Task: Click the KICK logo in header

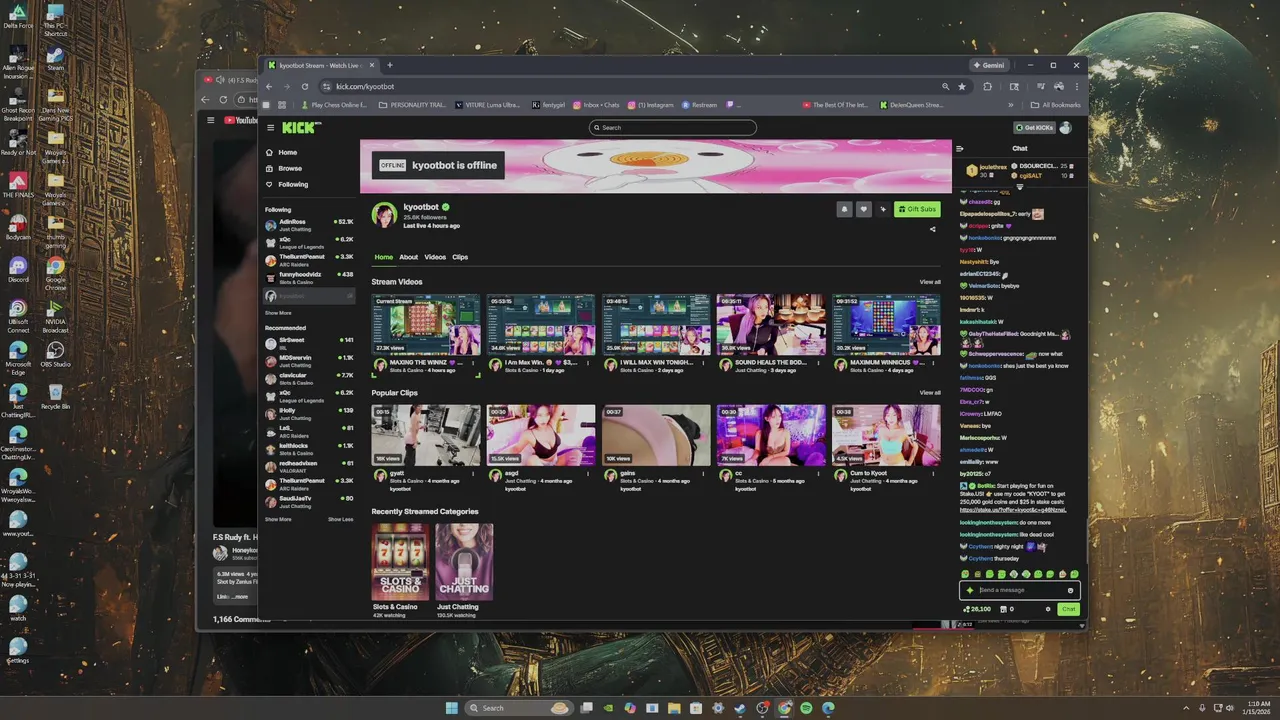Action: [x=300, y=128]
